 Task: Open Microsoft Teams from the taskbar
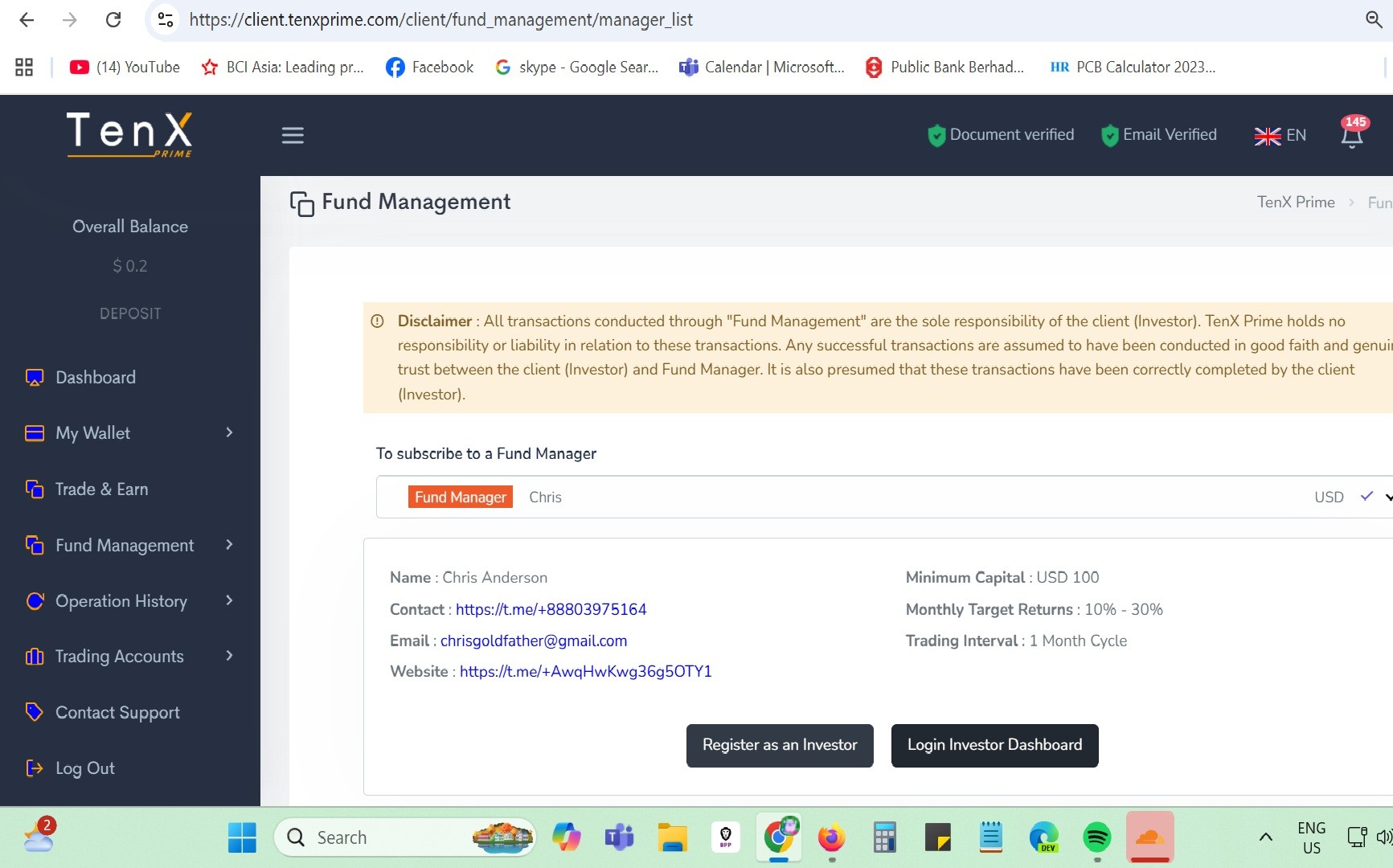tap(619, 837)
